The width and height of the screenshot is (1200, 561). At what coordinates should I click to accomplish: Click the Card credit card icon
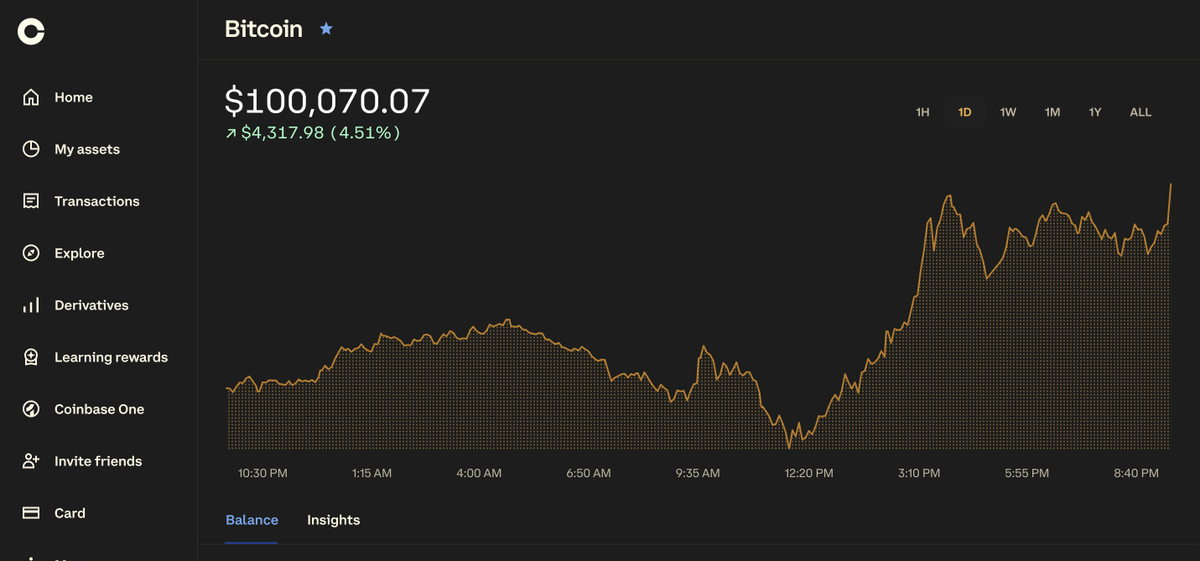(x=31, y=513)
